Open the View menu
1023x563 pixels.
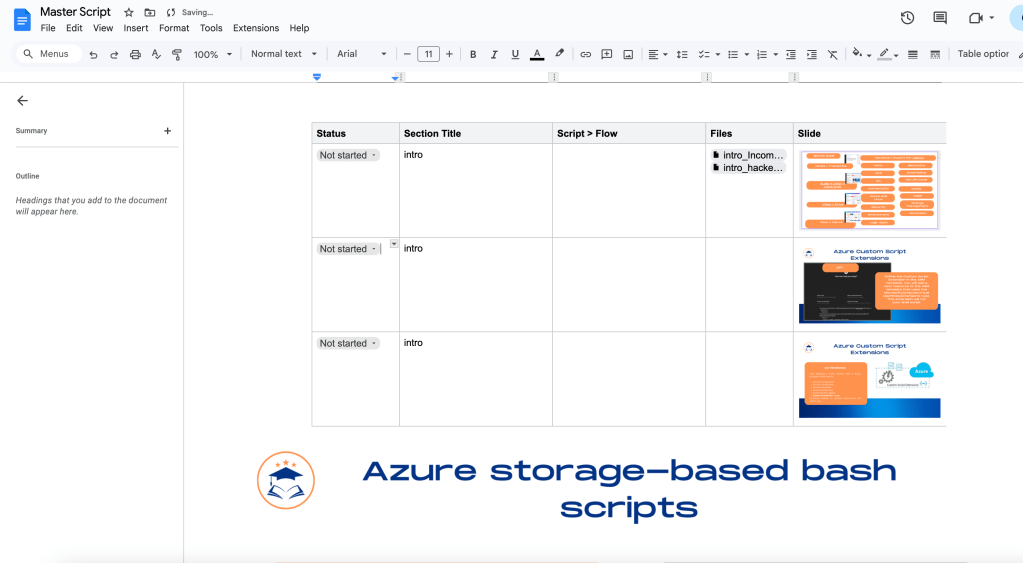click(102, 28)
